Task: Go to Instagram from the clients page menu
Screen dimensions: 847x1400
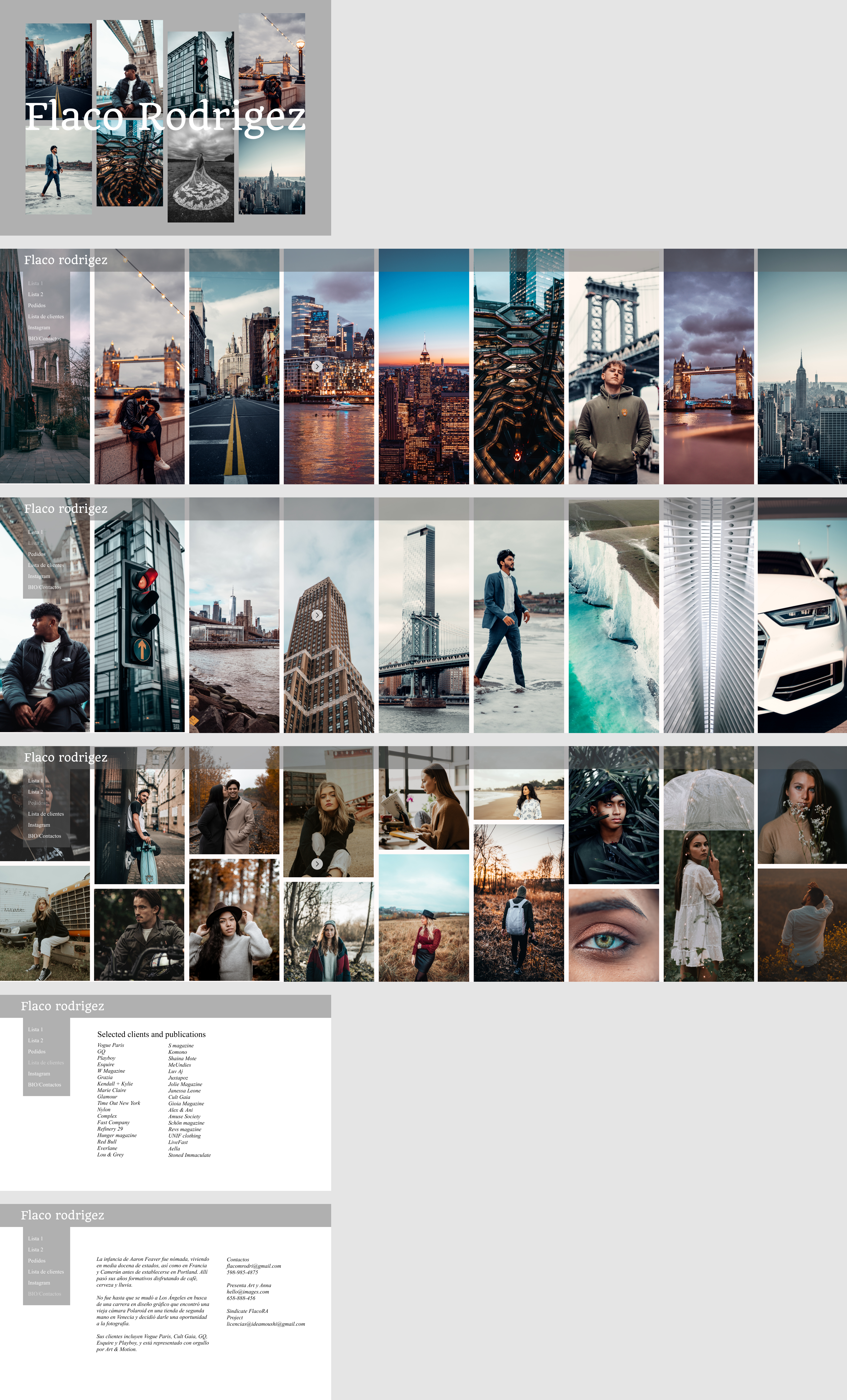Action: 39,1074
